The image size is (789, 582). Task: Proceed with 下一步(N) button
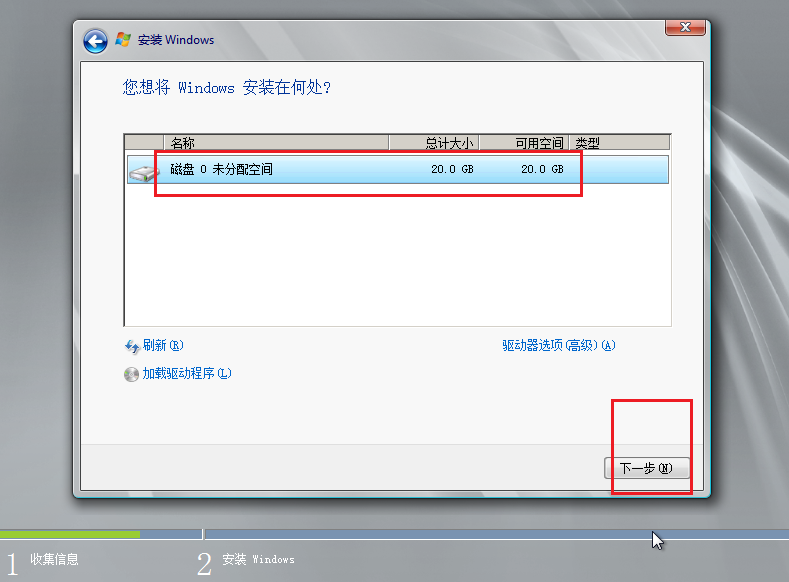tap(647, 468)
